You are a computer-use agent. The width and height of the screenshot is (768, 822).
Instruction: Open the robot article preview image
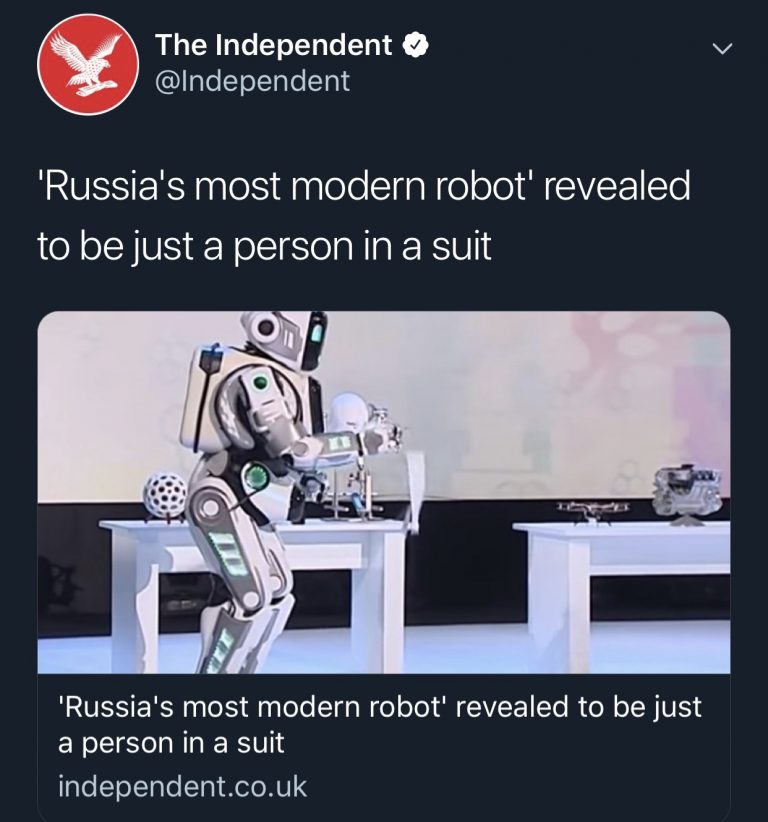(x=384, y=492)
